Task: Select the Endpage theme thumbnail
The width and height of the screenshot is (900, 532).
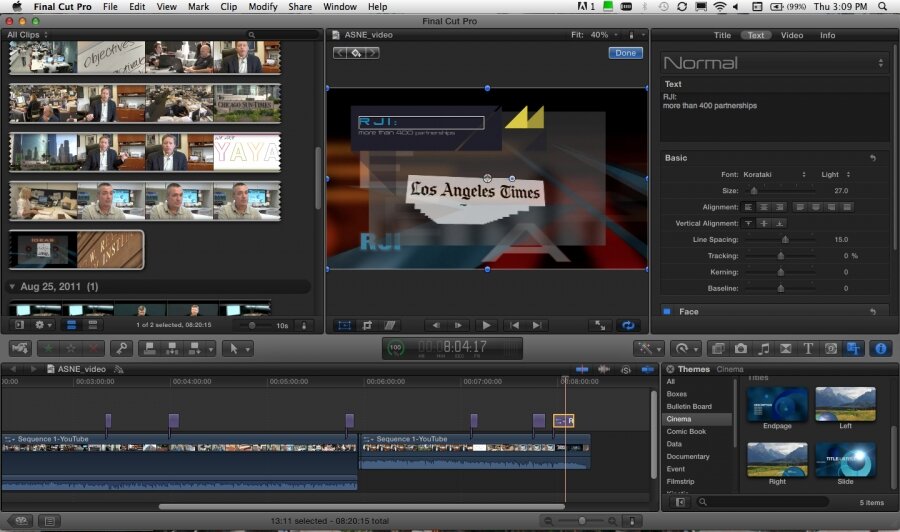Action: (777, 405)
